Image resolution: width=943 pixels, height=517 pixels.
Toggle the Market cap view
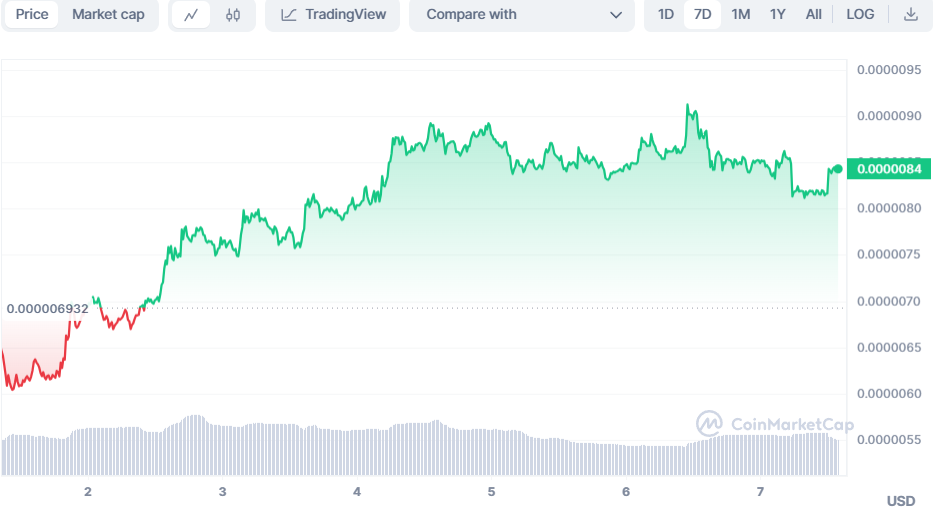click(x=108, y=15)
